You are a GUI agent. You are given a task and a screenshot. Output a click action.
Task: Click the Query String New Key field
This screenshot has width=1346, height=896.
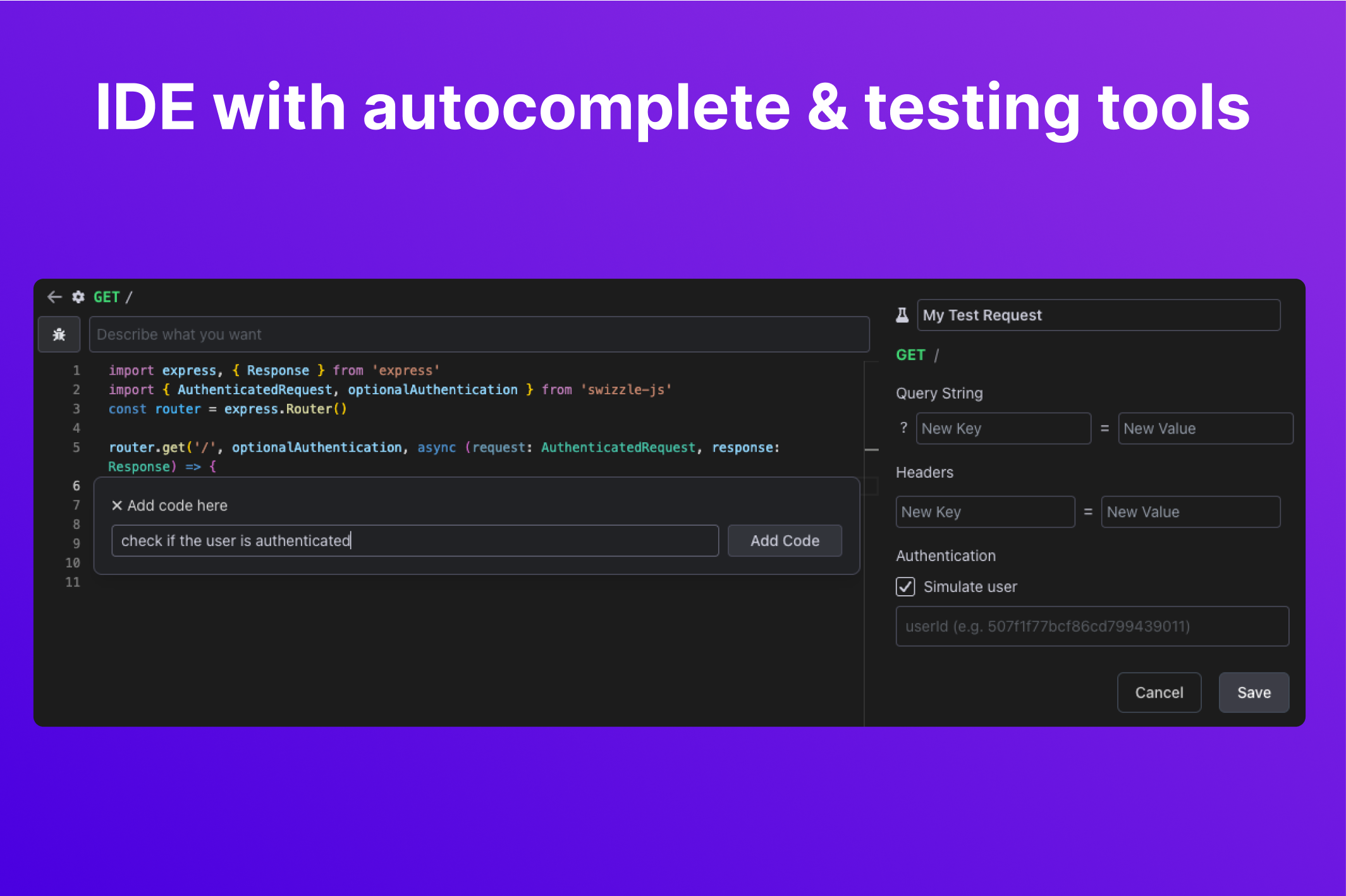pos(1003,428)
